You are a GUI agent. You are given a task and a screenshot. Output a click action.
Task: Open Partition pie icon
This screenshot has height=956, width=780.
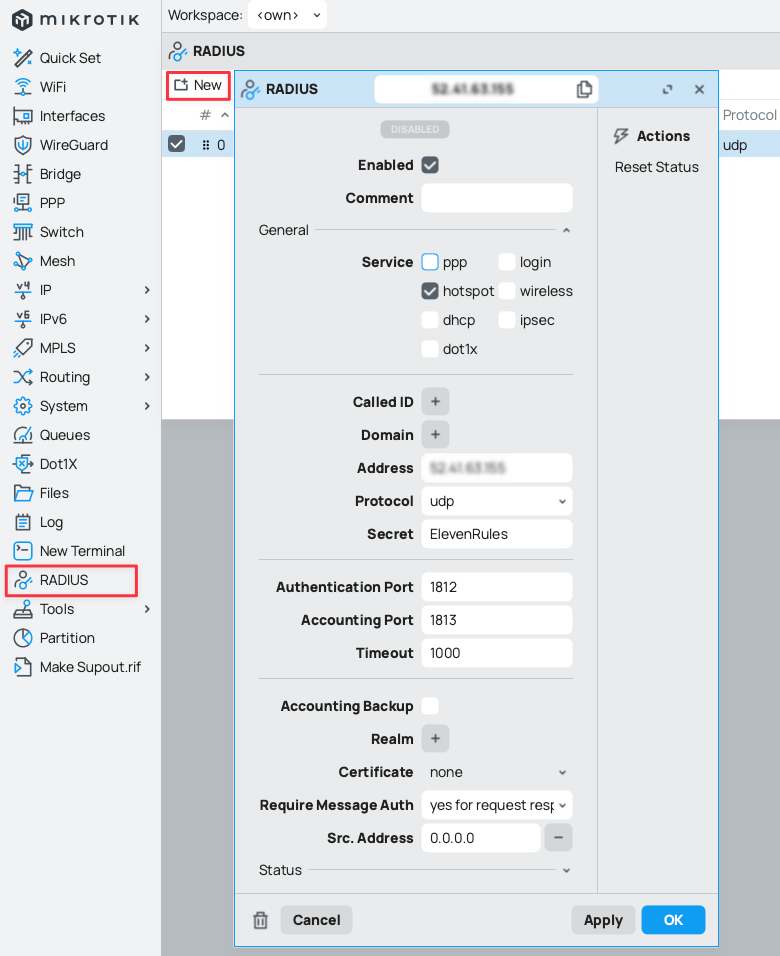23,638
